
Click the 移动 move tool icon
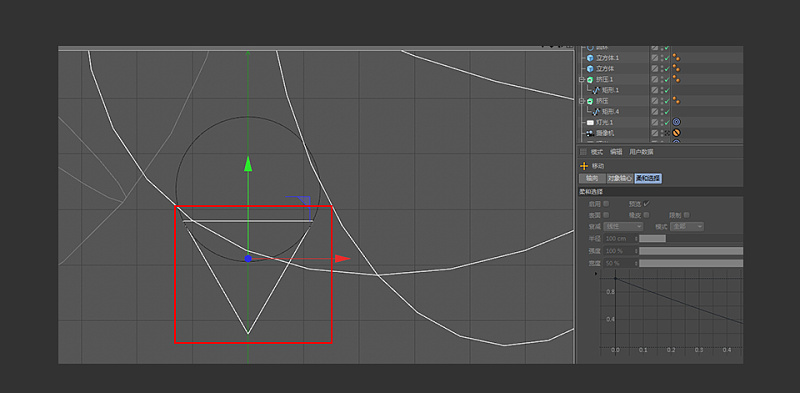coord(584,166)
